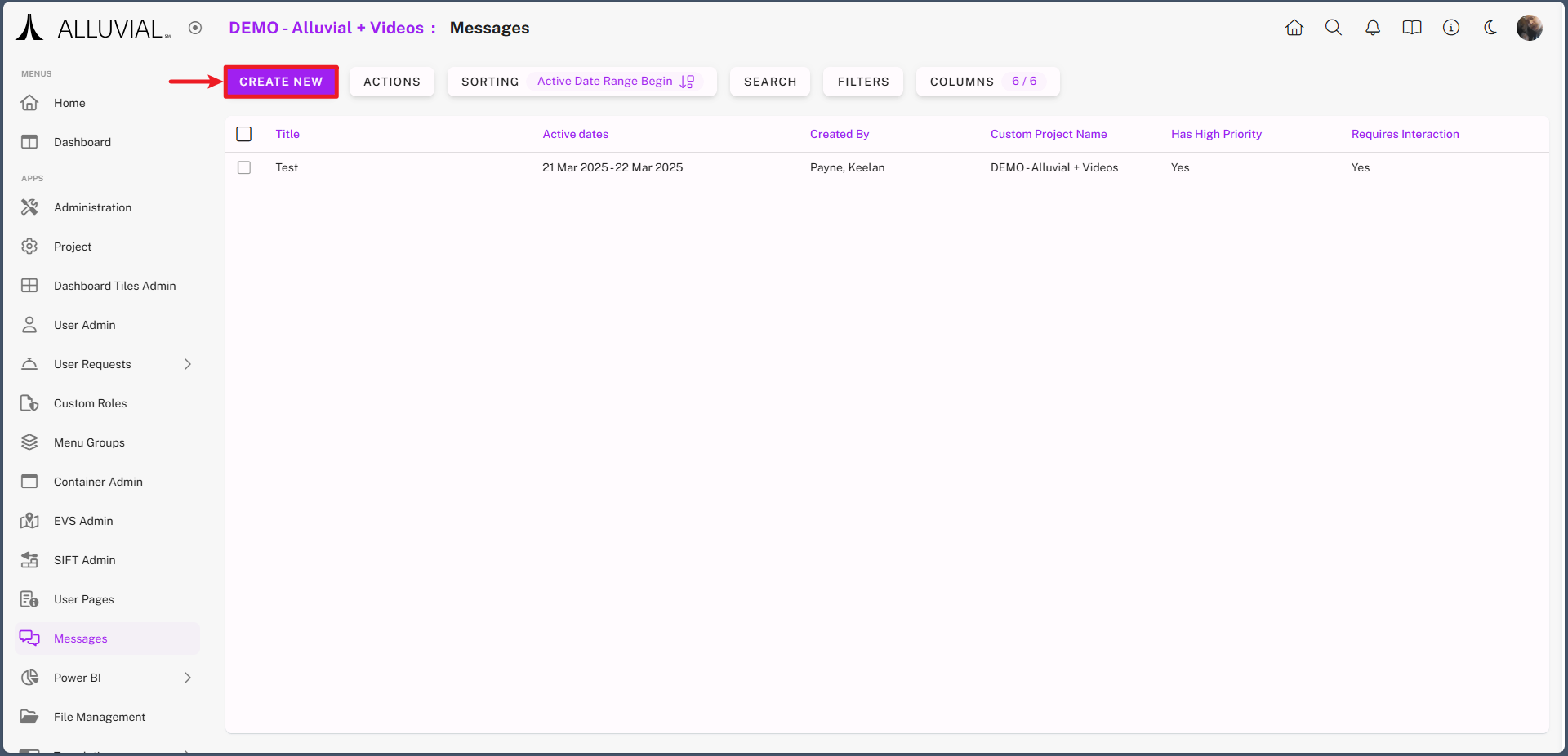Screen dimensions: 1568x756
Task: Sort by the Active dates column header
Action: (x=575, y=134)
